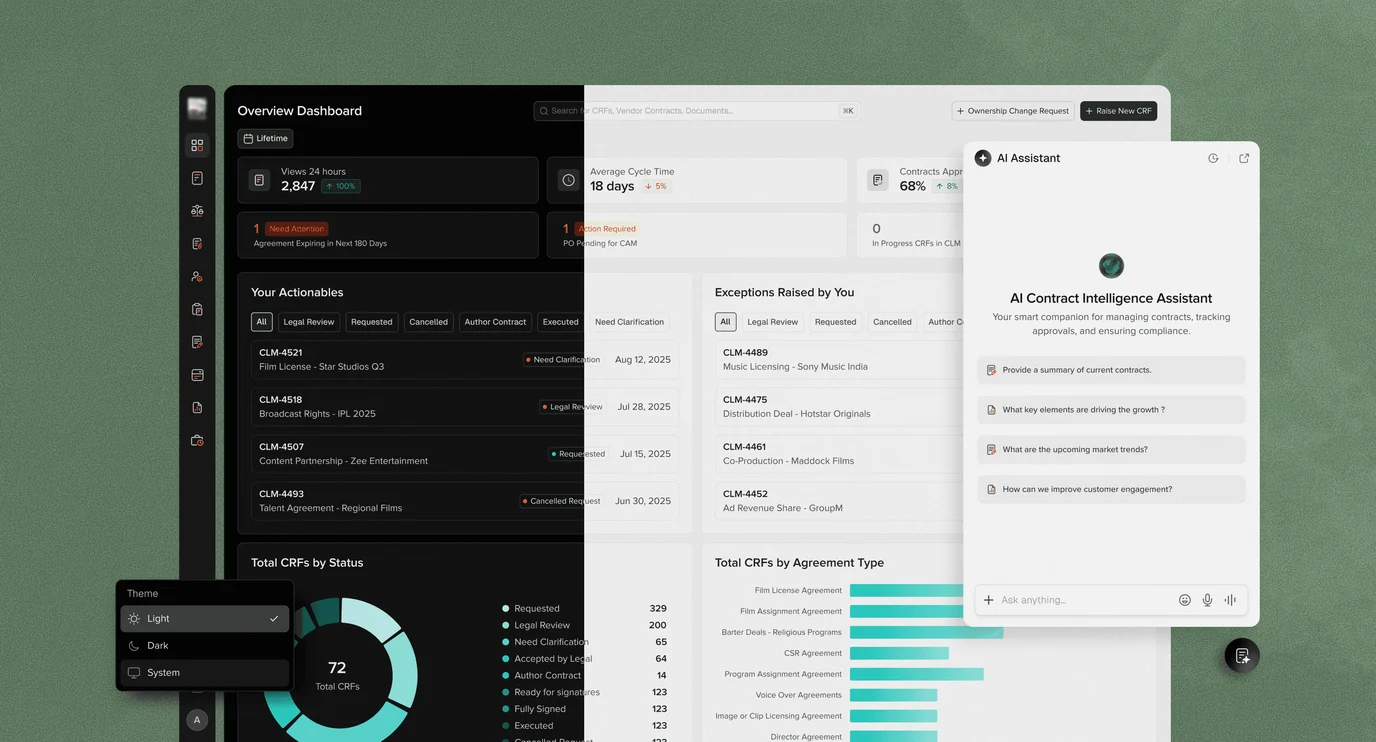Open the briefcase clock sidebar icon

tap(197, 440)
